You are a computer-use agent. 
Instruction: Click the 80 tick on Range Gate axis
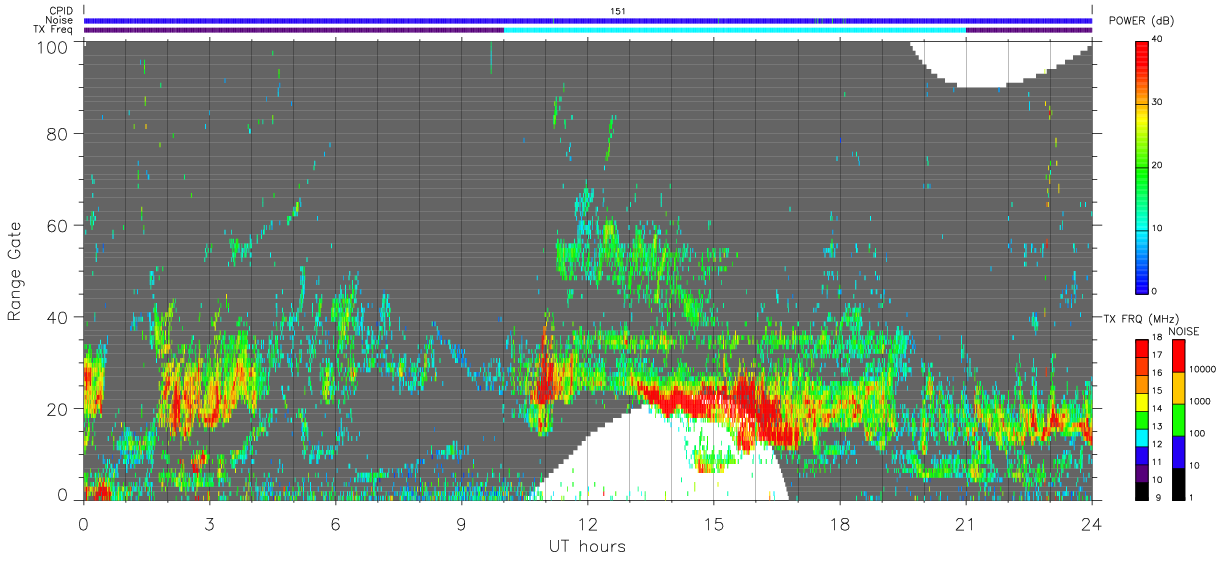(58, 133)
